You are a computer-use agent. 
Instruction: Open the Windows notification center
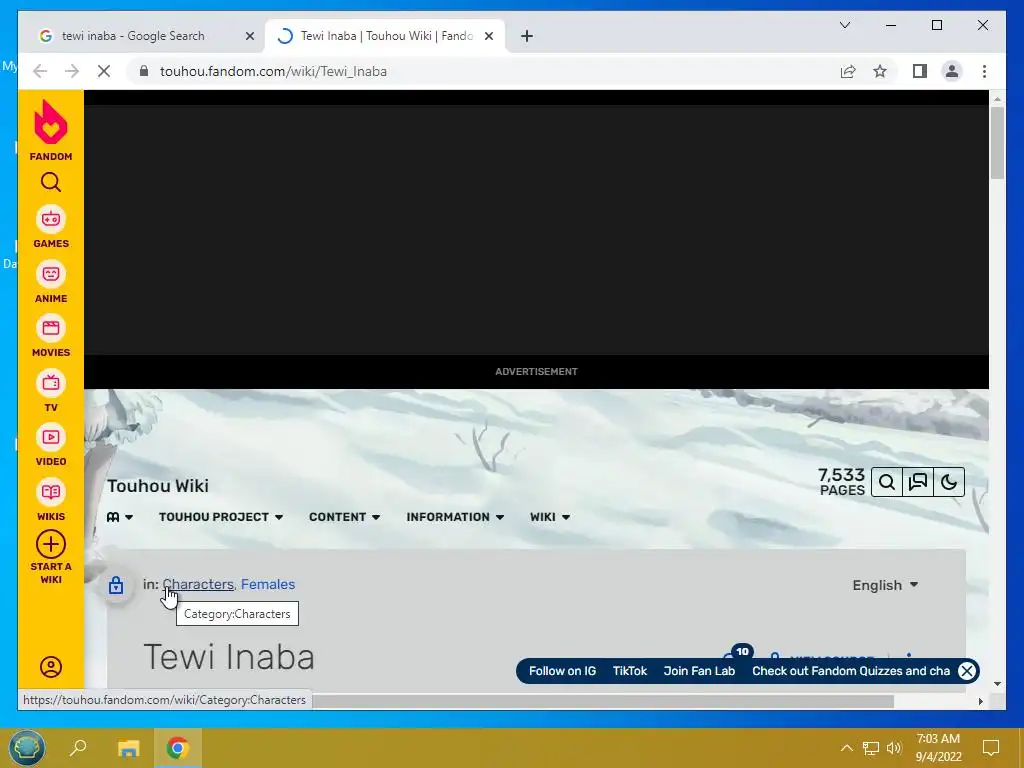tap(991, 748)
